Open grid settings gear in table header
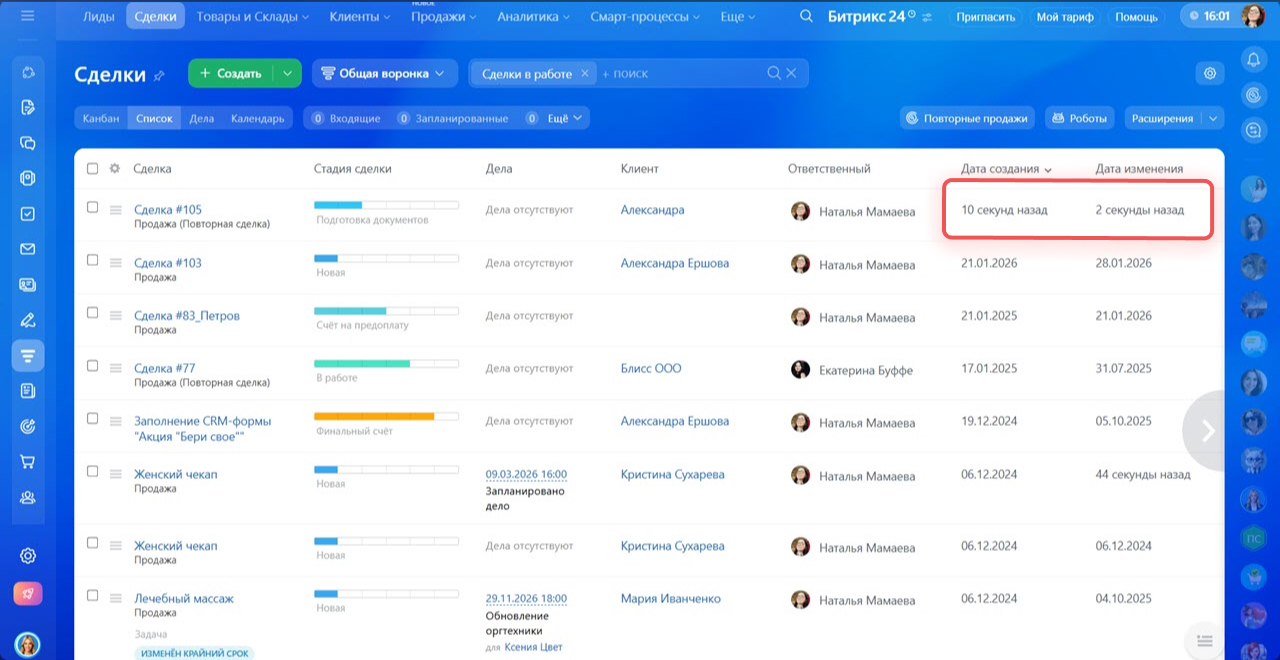The image size is (1280, 660). (114, 169)
